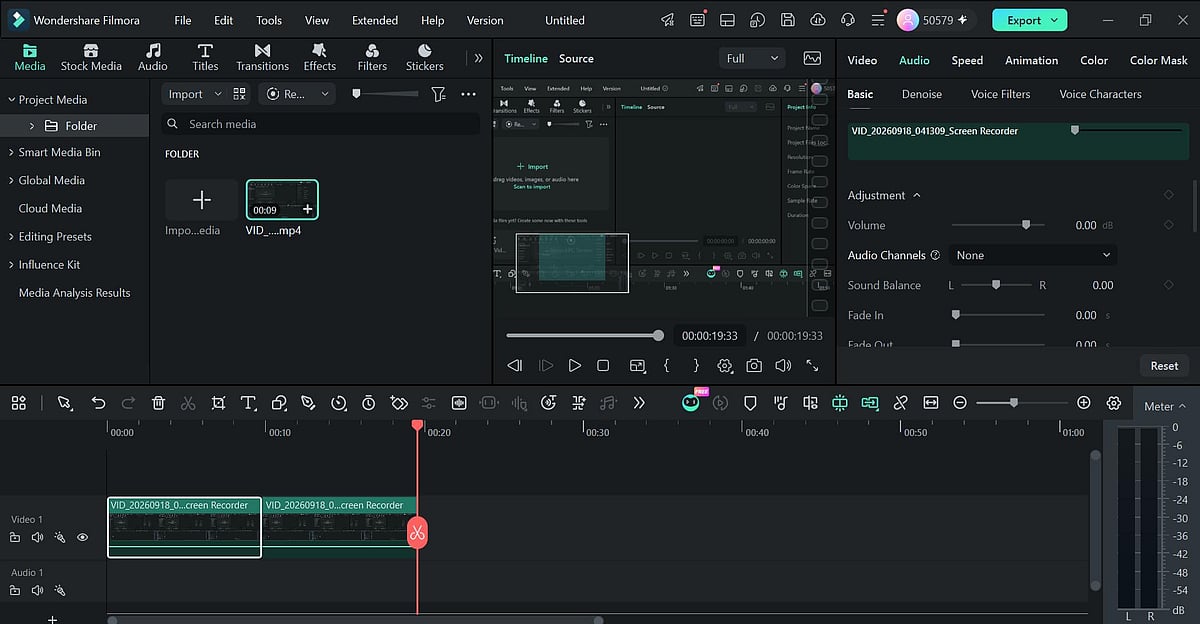Click the Text (T) tool in the timeline toolbar
Image resolution: width=1200 pixels, height=624 pixels.
click(x=248, y=403)
